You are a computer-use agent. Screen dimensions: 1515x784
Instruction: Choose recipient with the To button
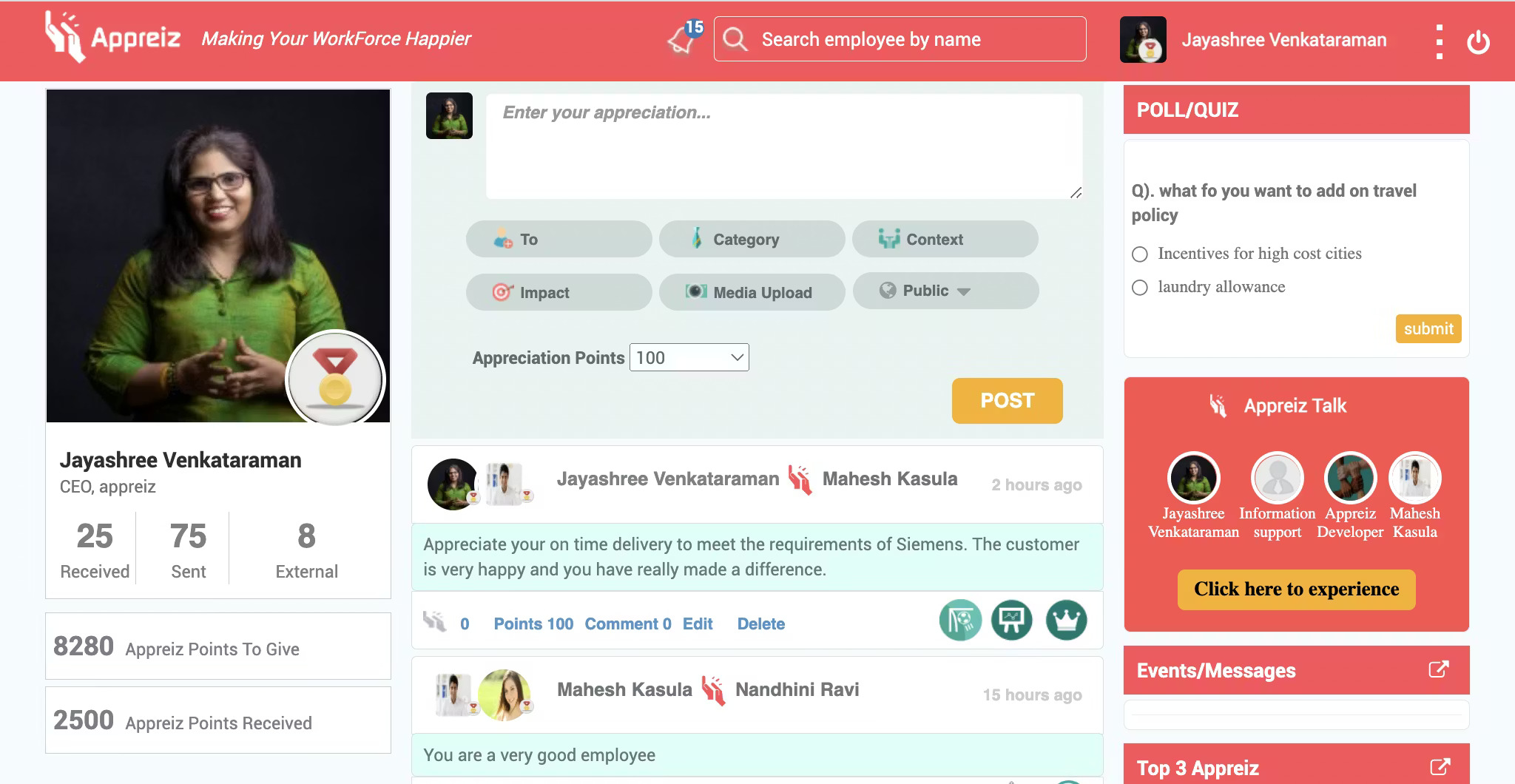pos(559,239)
